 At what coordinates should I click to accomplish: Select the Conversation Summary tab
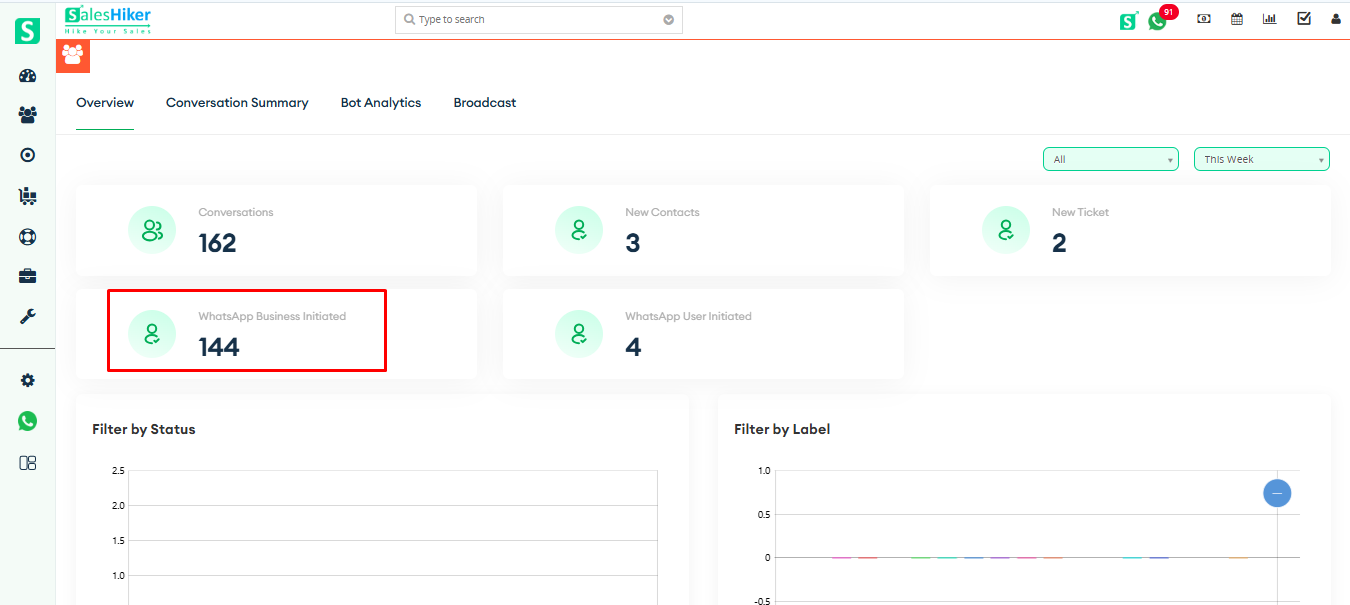(237, 102)
